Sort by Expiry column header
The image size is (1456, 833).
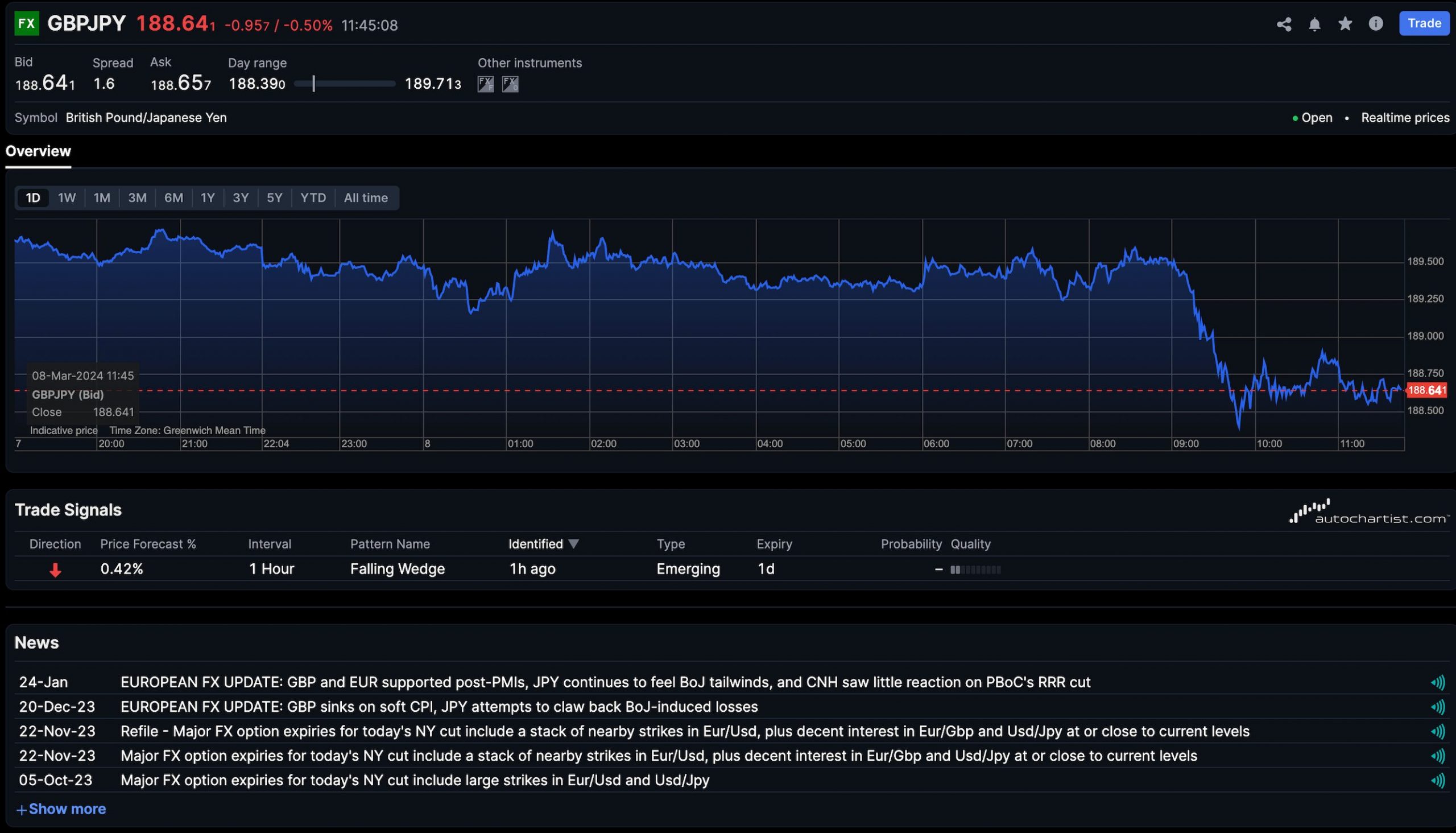click(774, 544)
